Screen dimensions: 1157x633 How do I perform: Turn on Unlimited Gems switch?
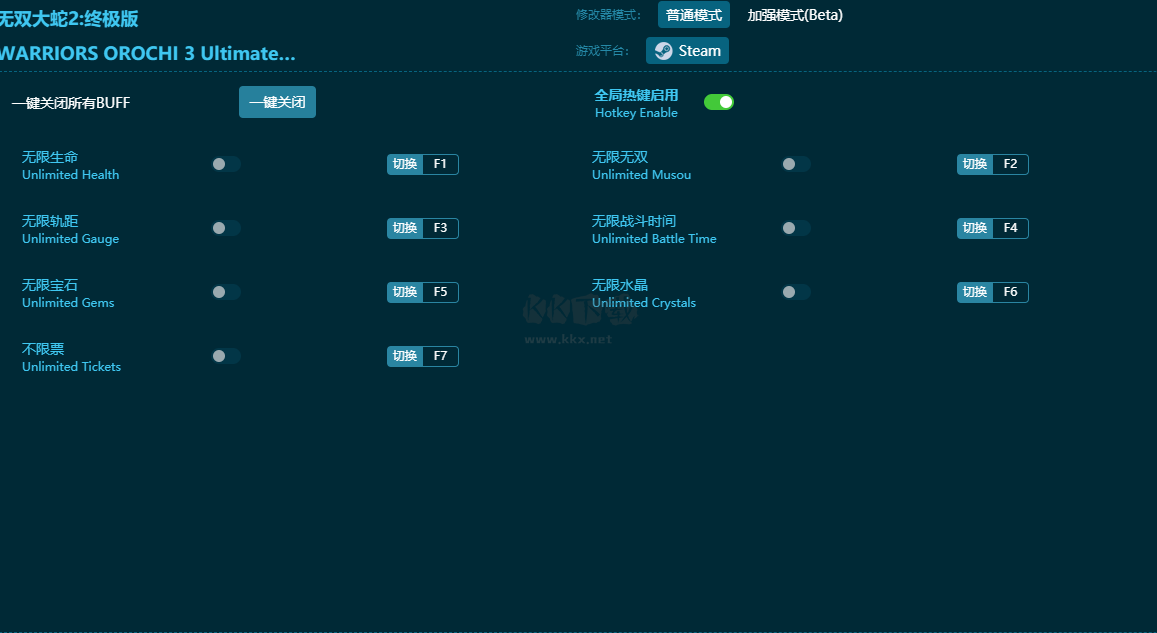click(x=226, y=292)
